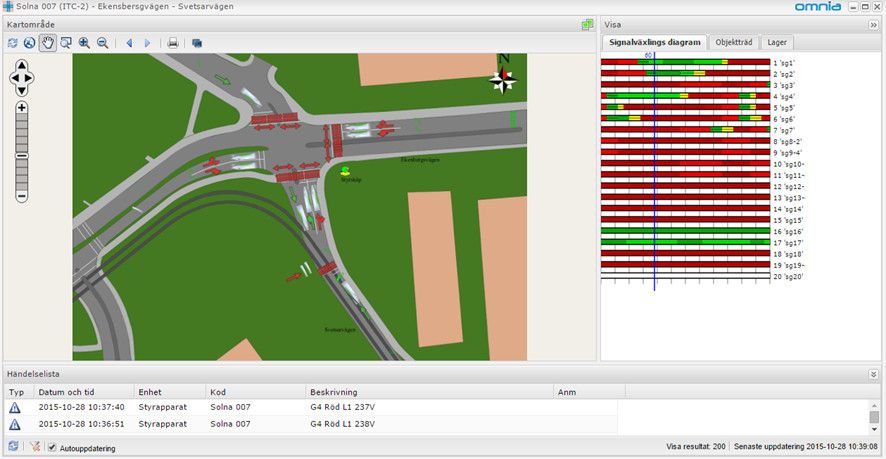Click warning icon of 10:36:51 event
The width and height of the screenshot is (886, 459).
coord(15,425)
